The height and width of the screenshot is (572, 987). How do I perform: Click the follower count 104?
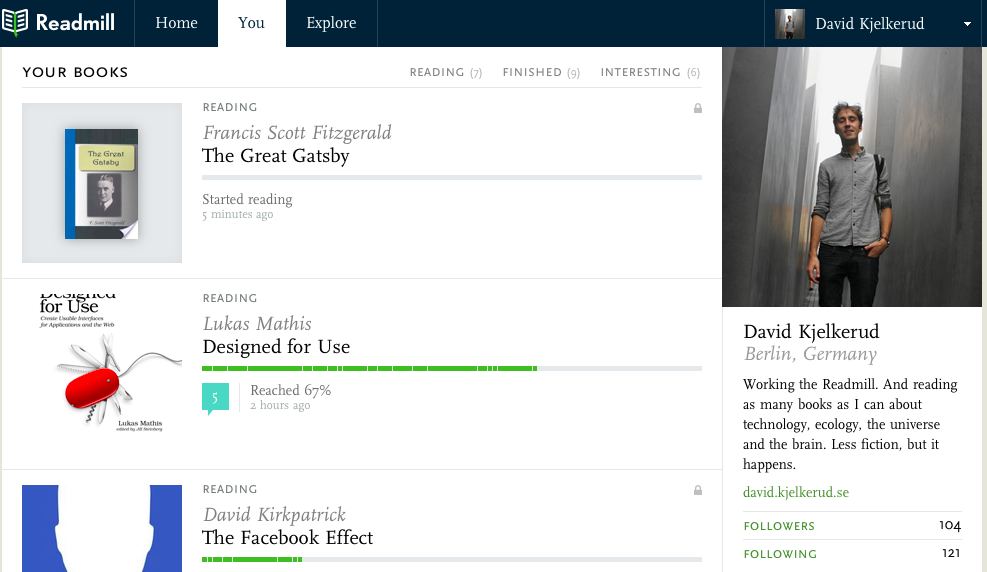point(950,525)
